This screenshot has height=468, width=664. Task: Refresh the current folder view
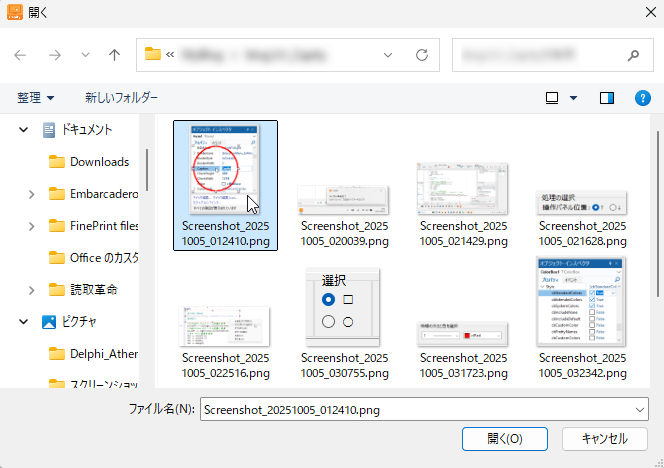pyautogui.click(x=421, y=54)
